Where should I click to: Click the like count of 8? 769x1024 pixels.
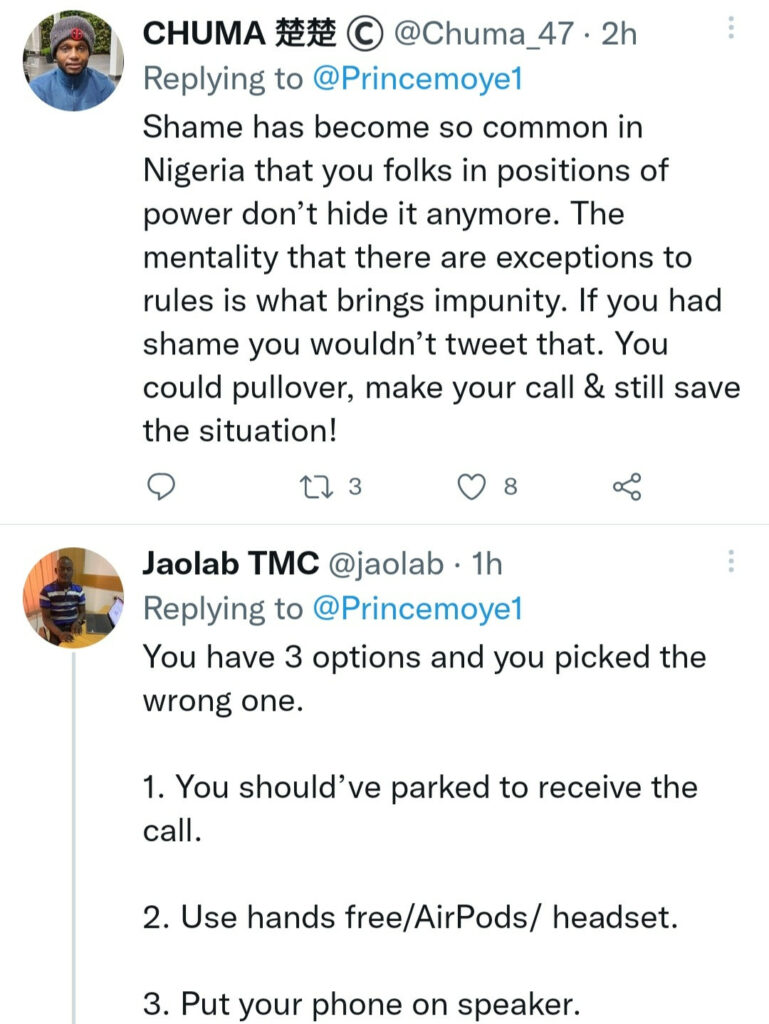pyautogui.click(x=510, y=487)
